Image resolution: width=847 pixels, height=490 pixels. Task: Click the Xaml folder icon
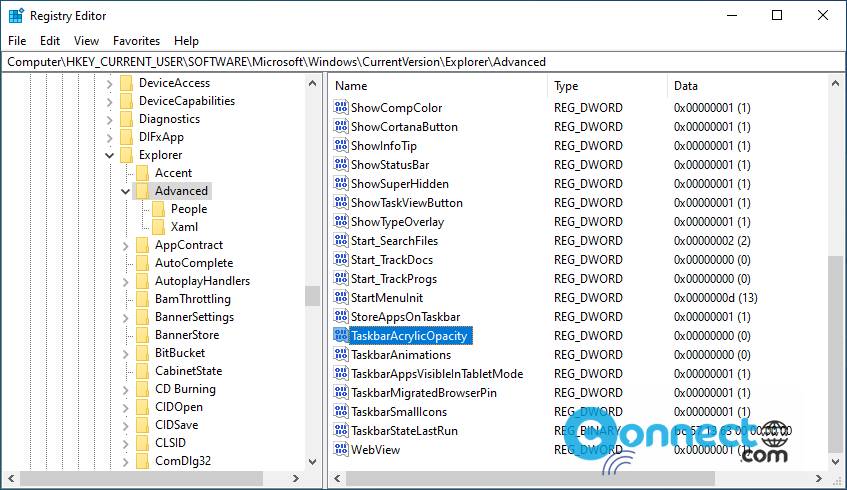(x=159, y=227)
